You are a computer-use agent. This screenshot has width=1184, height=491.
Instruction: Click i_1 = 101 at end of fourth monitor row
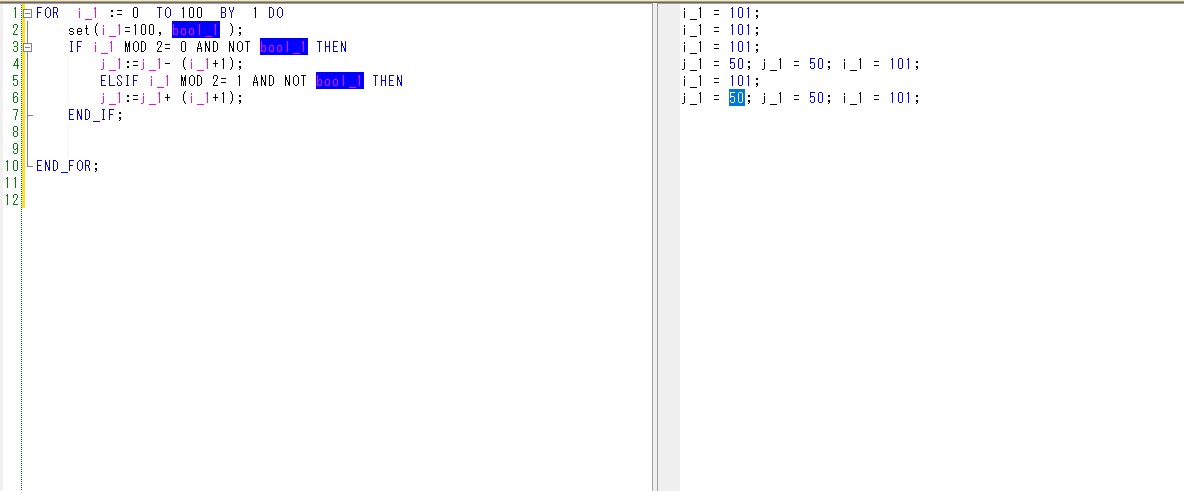(880, 64)
